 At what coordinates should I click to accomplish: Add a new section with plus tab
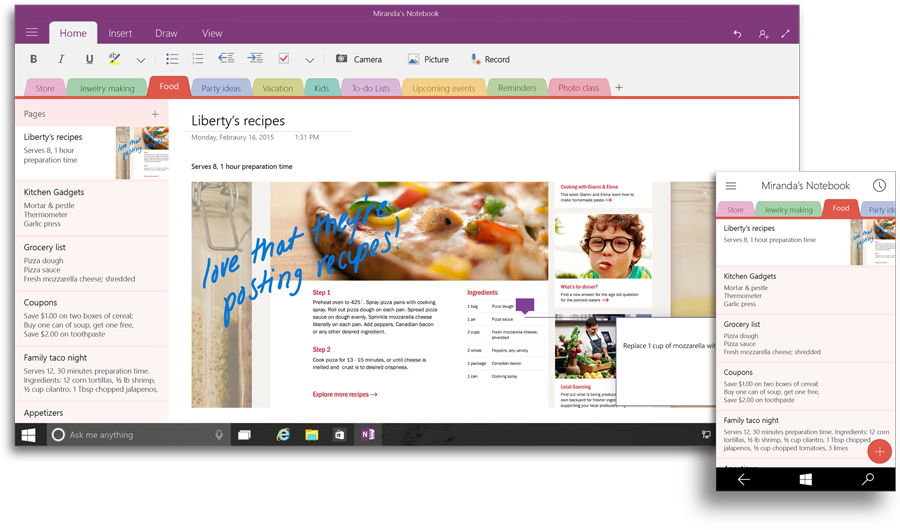tap(619, 88)
